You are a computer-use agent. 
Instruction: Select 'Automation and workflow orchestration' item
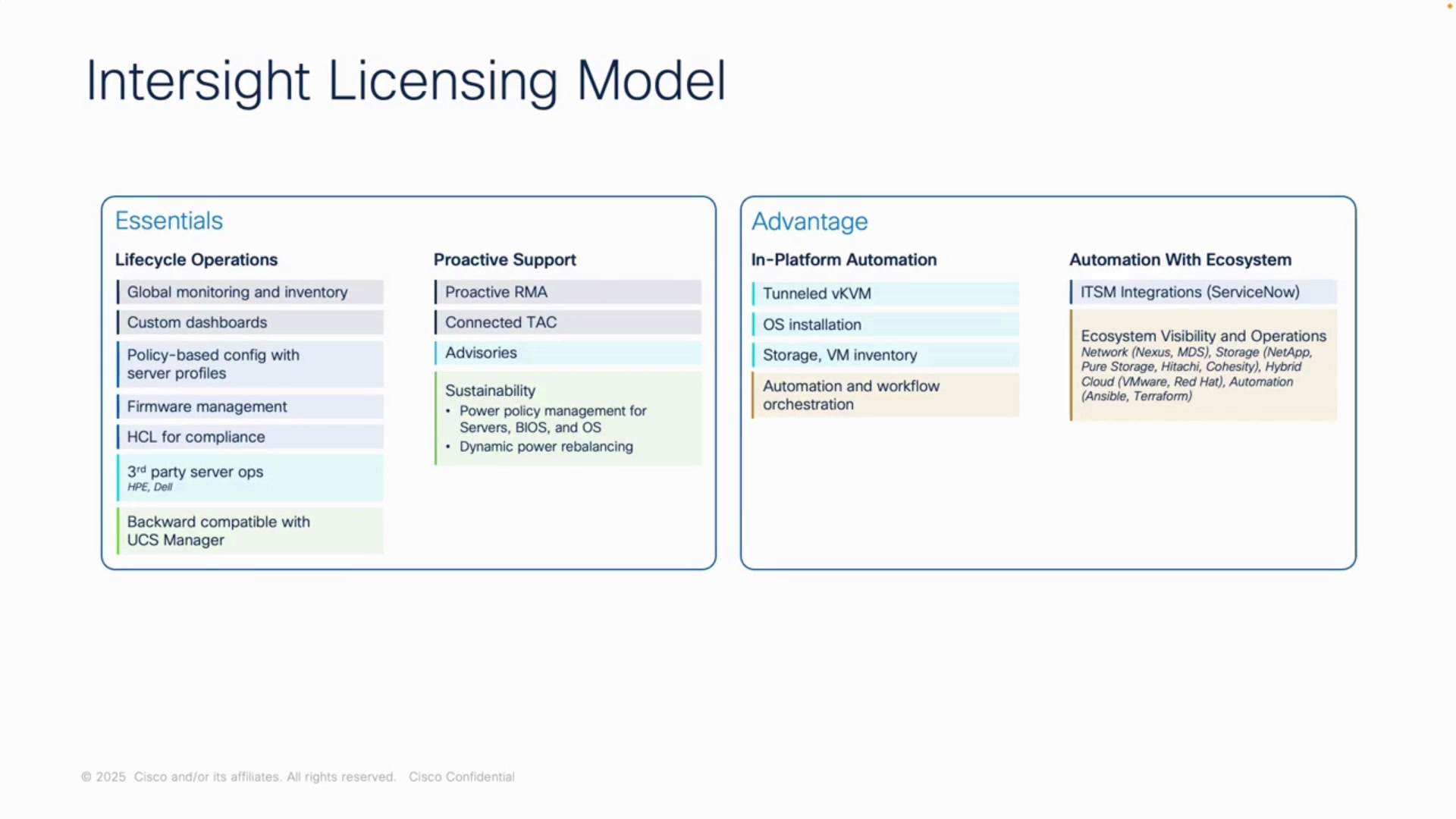point(885,395)
